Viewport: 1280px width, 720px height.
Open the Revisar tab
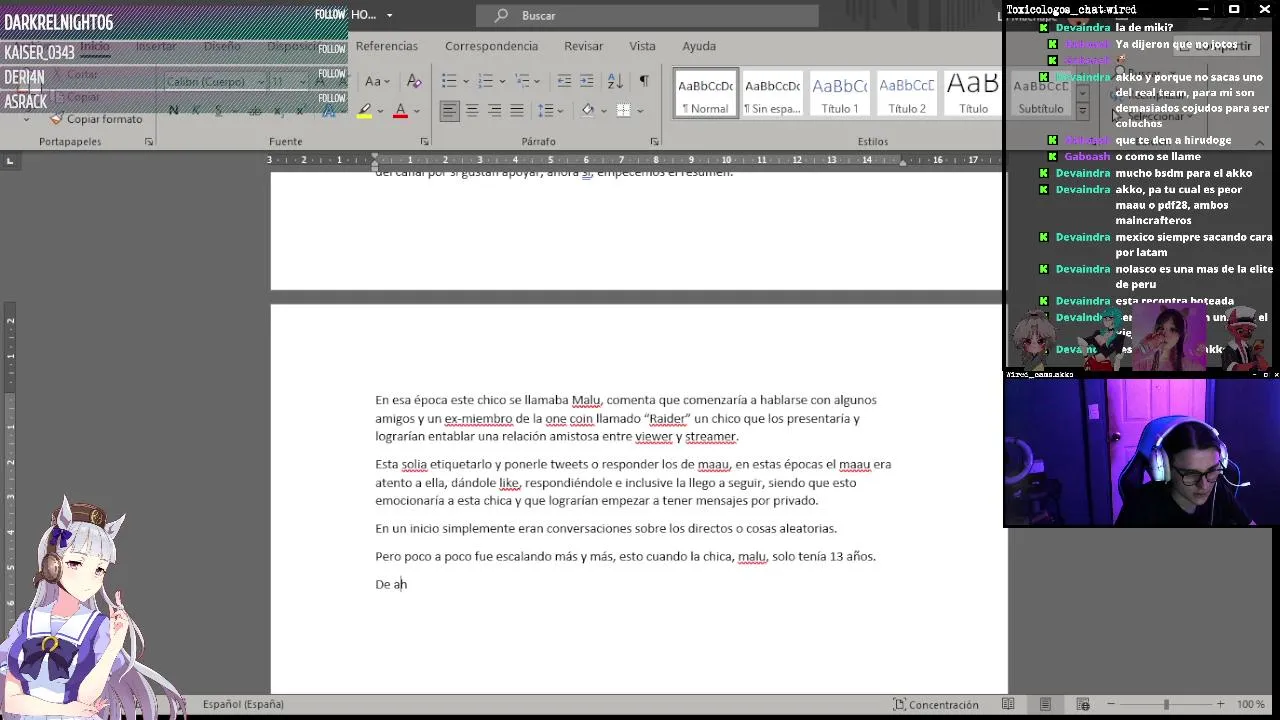click(583, 46)
